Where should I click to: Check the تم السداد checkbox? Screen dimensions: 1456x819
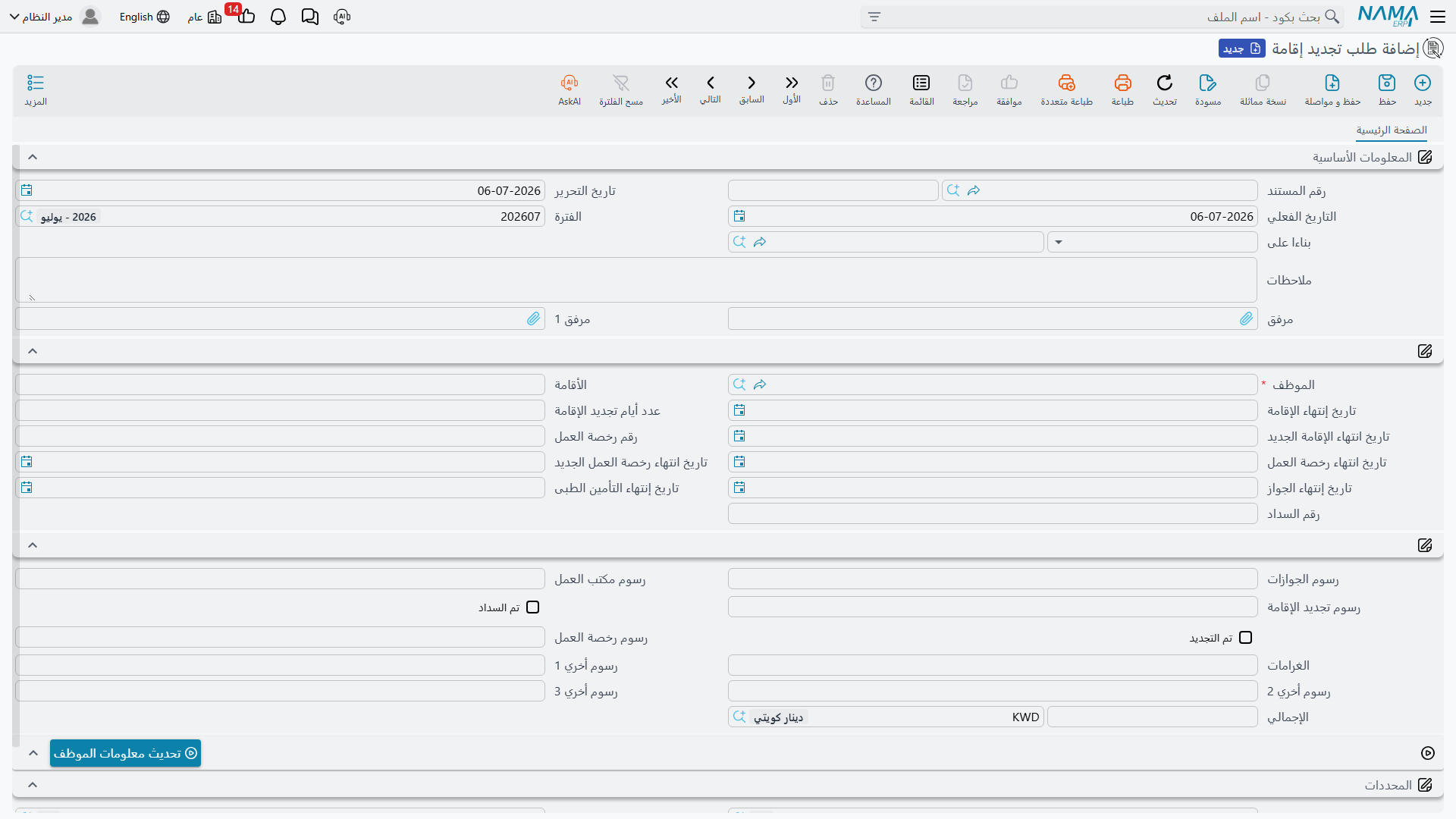(x=533, y=607)
